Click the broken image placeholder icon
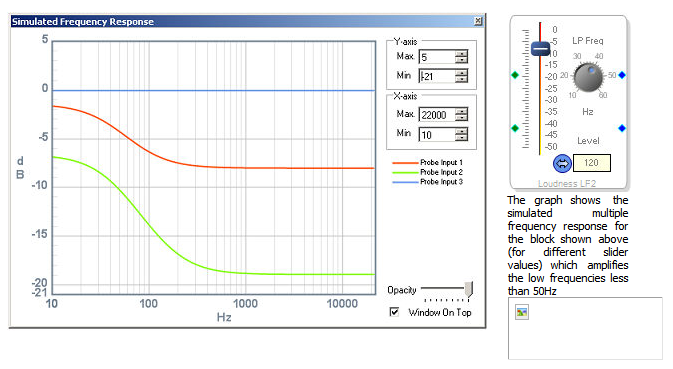The image size is (673, 369). [522, 312]
